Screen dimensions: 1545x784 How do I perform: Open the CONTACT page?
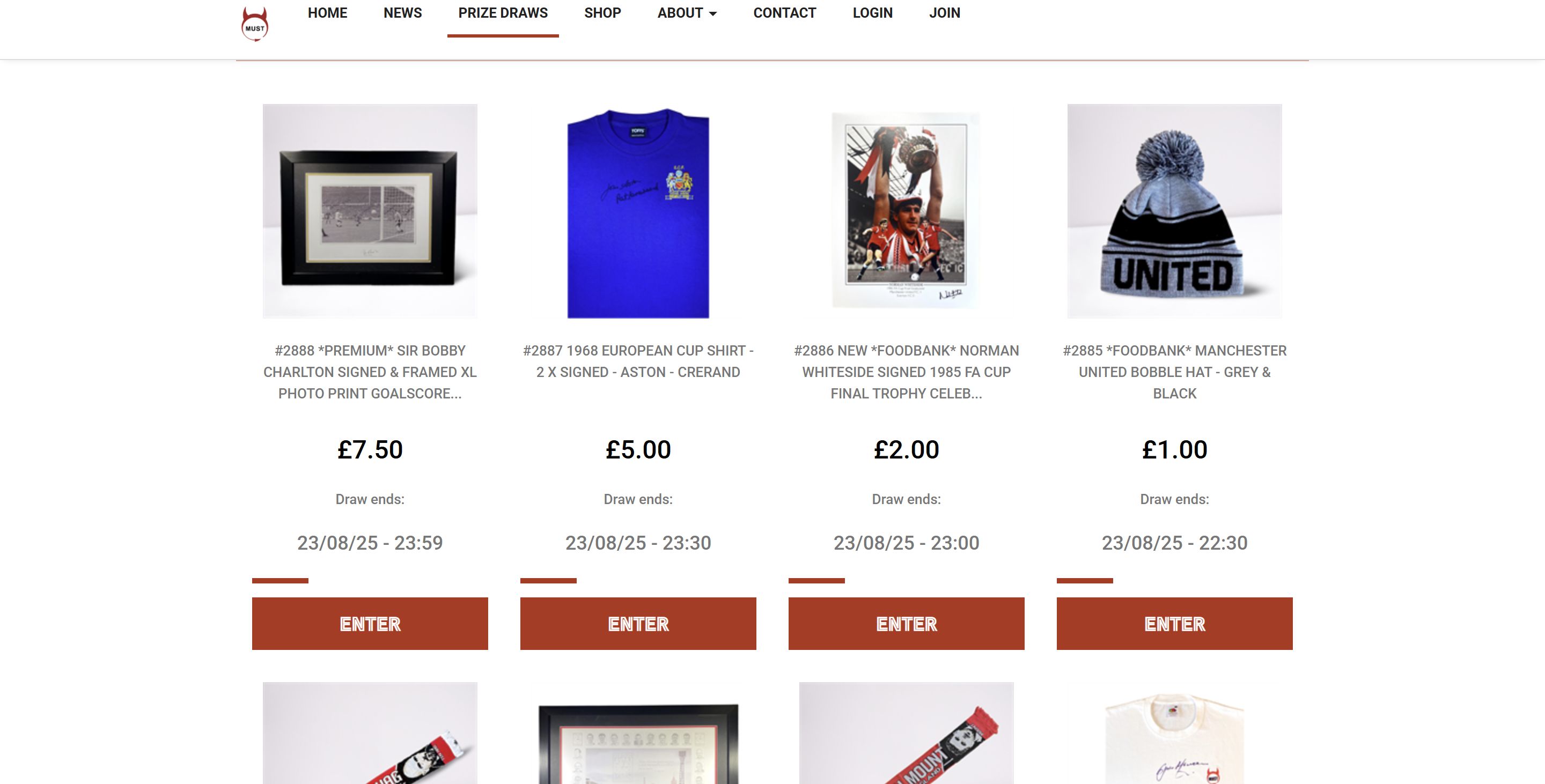pyautogui.click(x=784, y=12)
